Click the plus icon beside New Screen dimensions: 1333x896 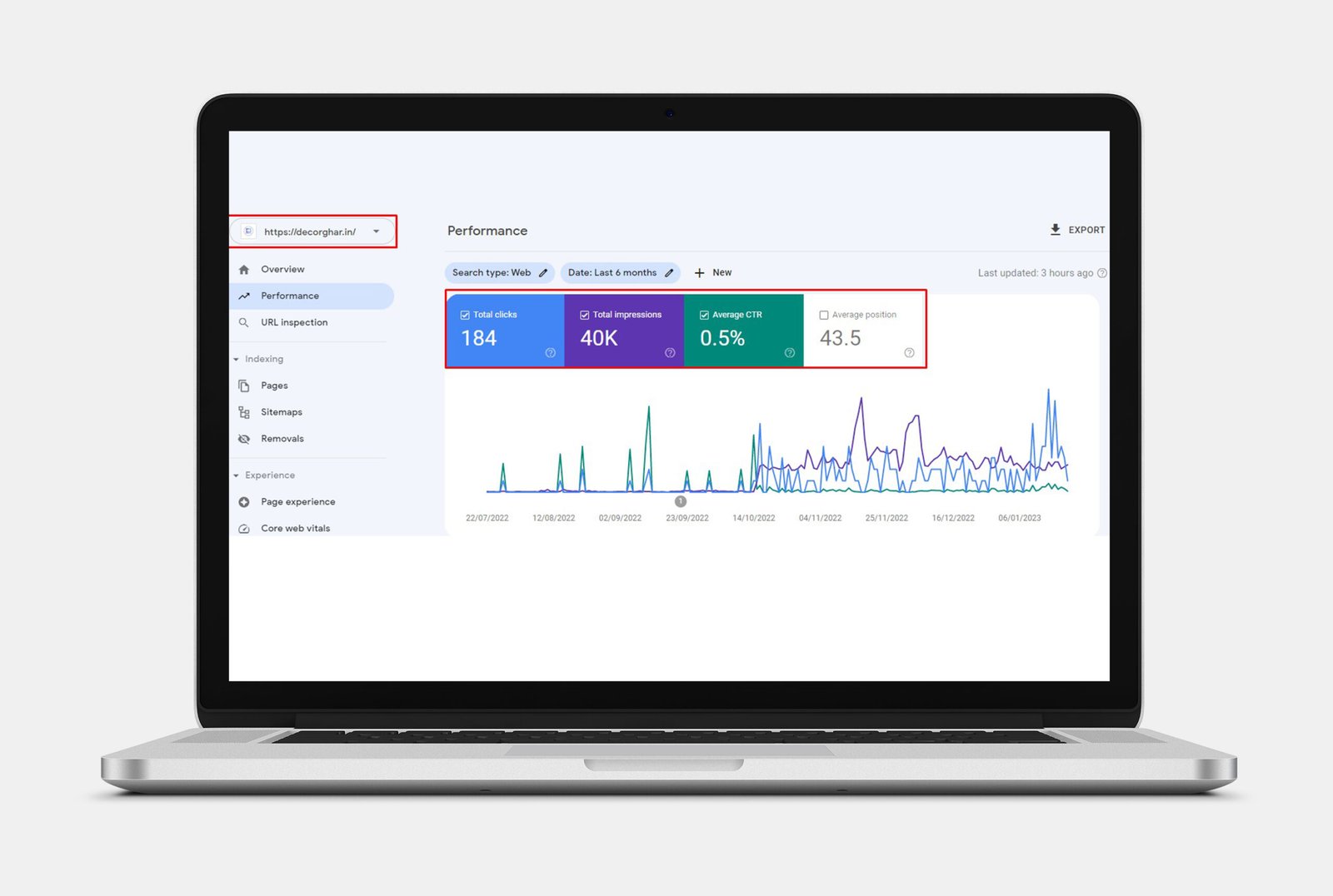(x=700, y=273)
